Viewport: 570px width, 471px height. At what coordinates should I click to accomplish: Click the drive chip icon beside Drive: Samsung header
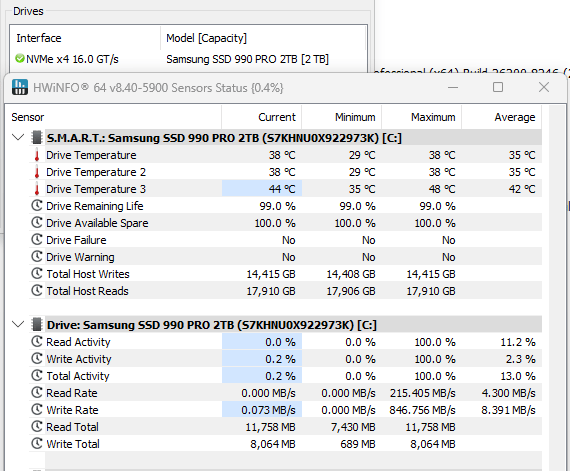(x=36, y=324)
